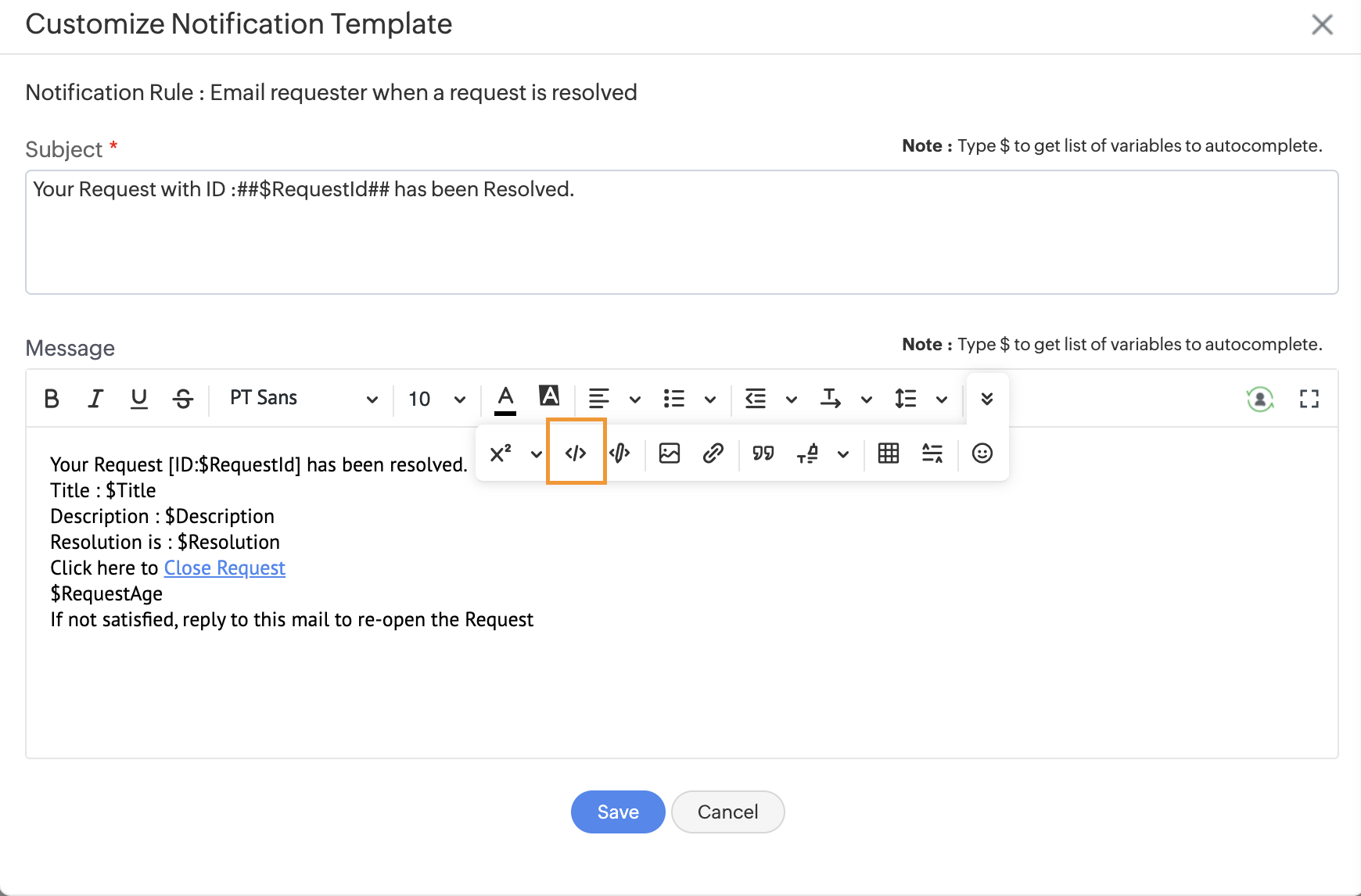Click the 'Description : $Description' line
The width and height of the screenshot is (1361, 896).
[163, 516]
